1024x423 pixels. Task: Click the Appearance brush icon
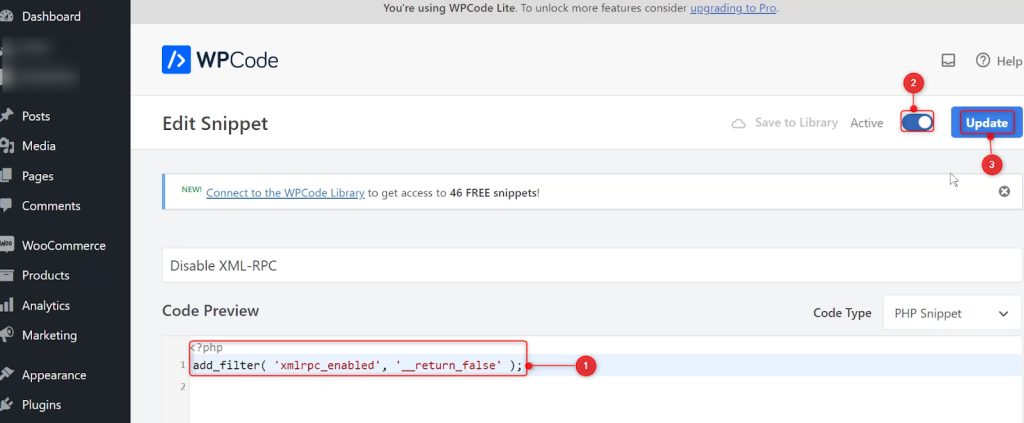[6, 375]
